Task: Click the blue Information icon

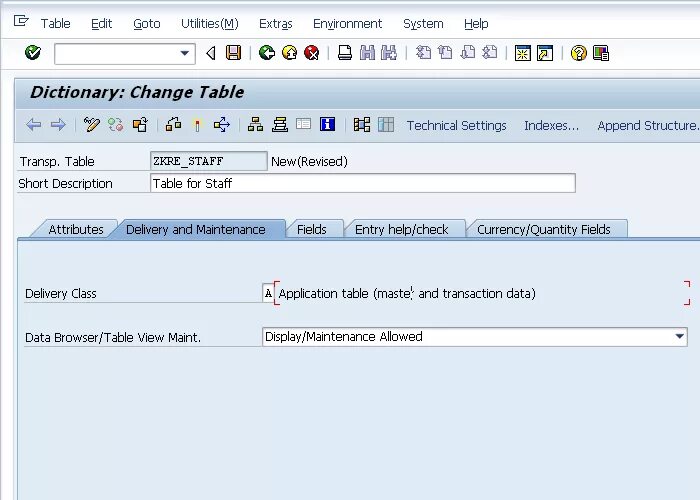Action: coord(327,124)
